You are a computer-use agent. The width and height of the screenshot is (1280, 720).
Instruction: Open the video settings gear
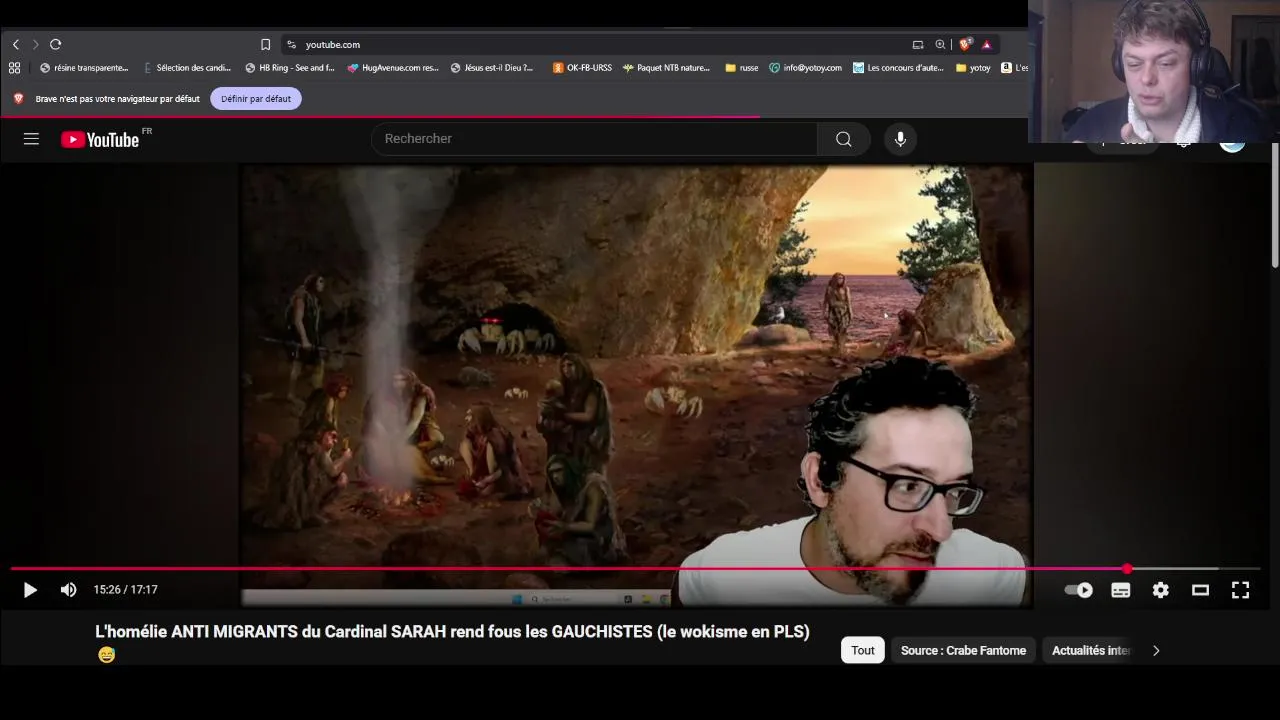click(1160, 590)
